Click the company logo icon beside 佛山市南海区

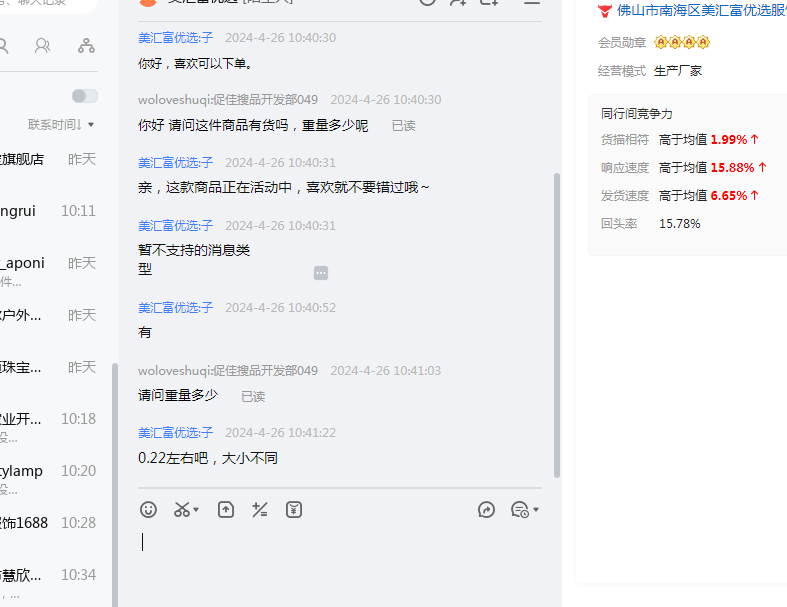[x=605, y=11]
